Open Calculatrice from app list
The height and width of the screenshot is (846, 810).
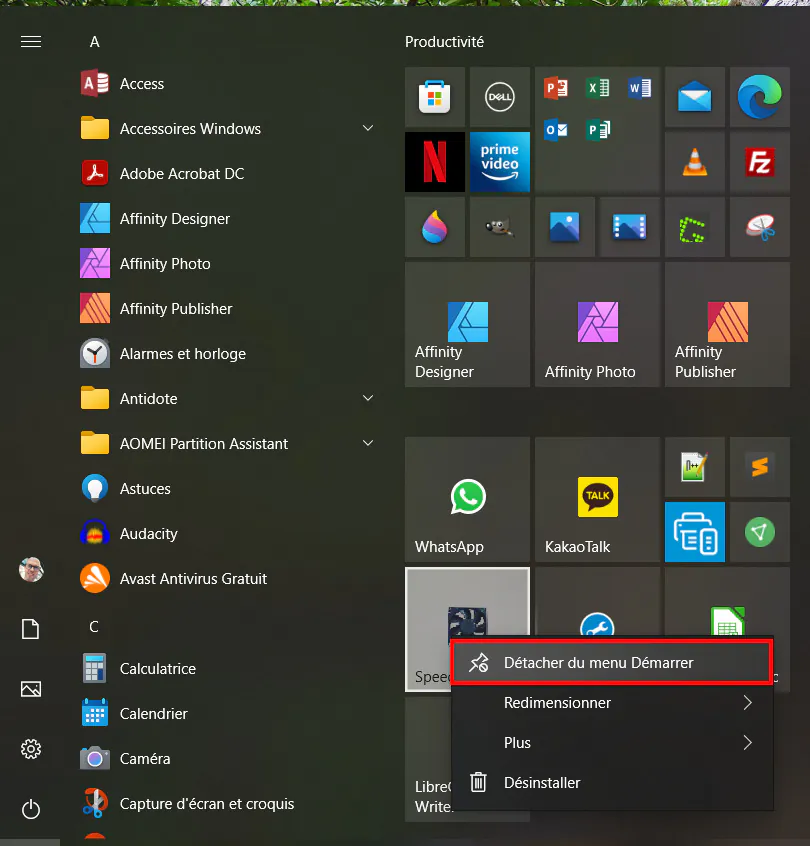(227, 668)
